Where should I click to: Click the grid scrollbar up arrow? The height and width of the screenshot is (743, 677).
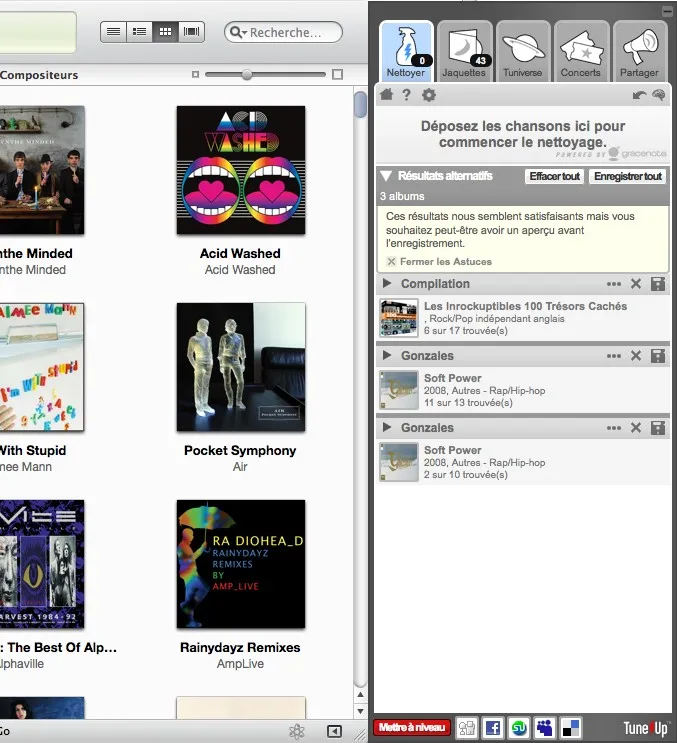(360, 695)
